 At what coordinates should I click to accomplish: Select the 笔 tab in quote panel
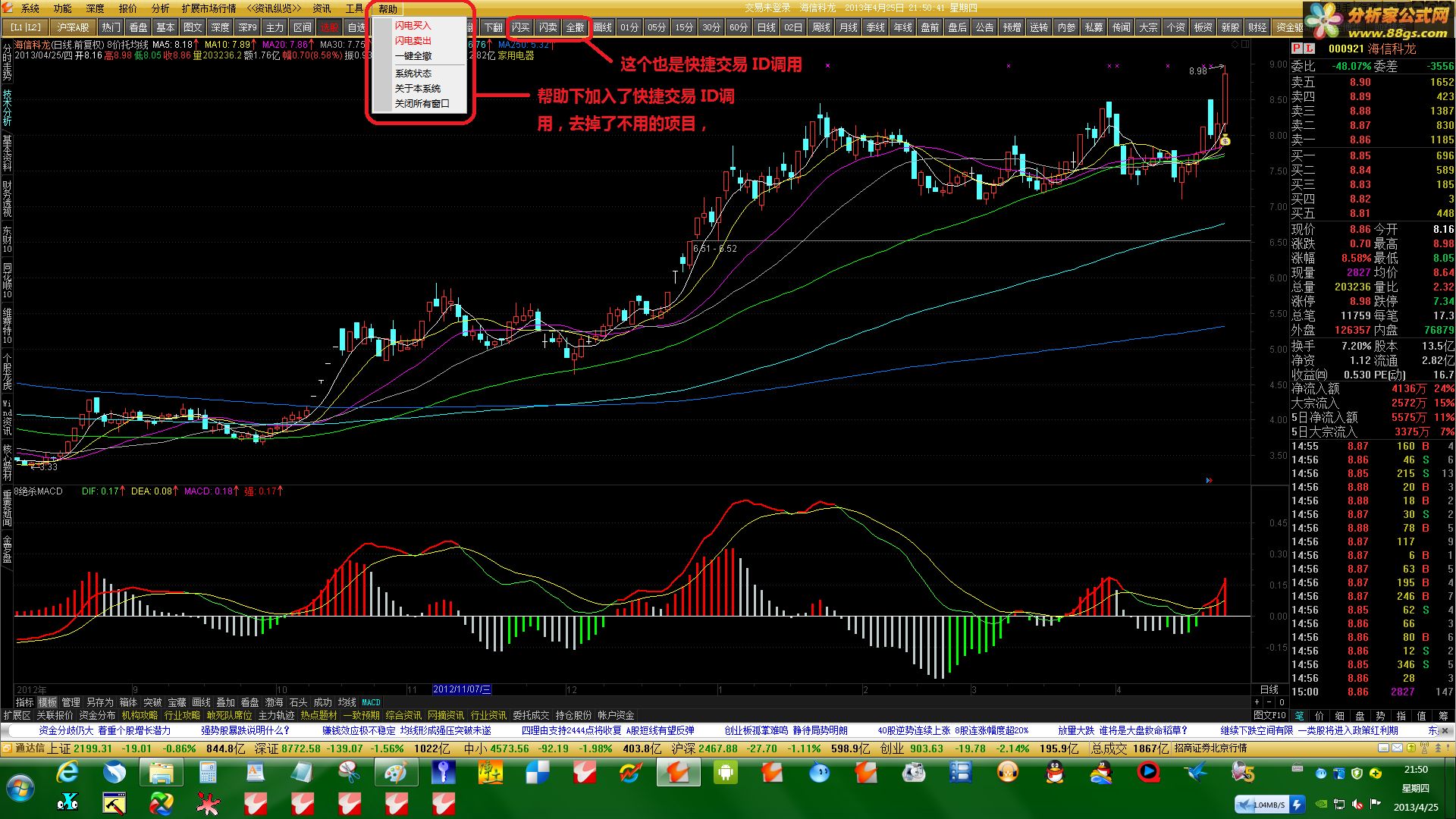[1299, 716]
